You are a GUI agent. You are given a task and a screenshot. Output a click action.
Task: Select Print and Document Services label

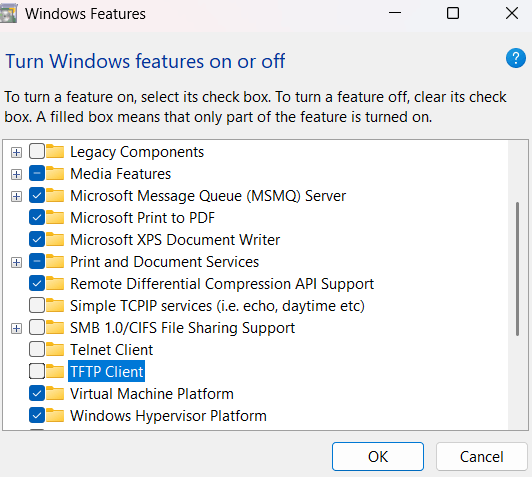coord(165,262)
